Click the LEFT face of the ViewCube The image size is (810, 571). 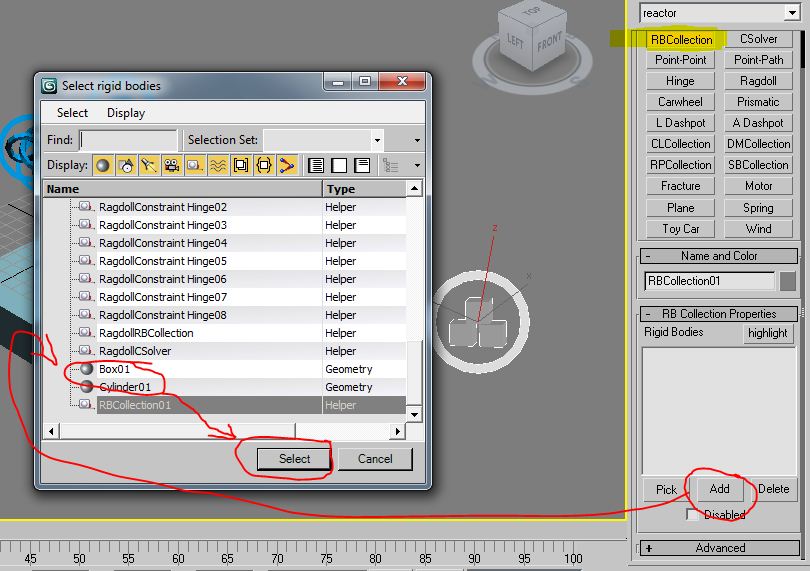pyautogui.click(x=515, y=40)
